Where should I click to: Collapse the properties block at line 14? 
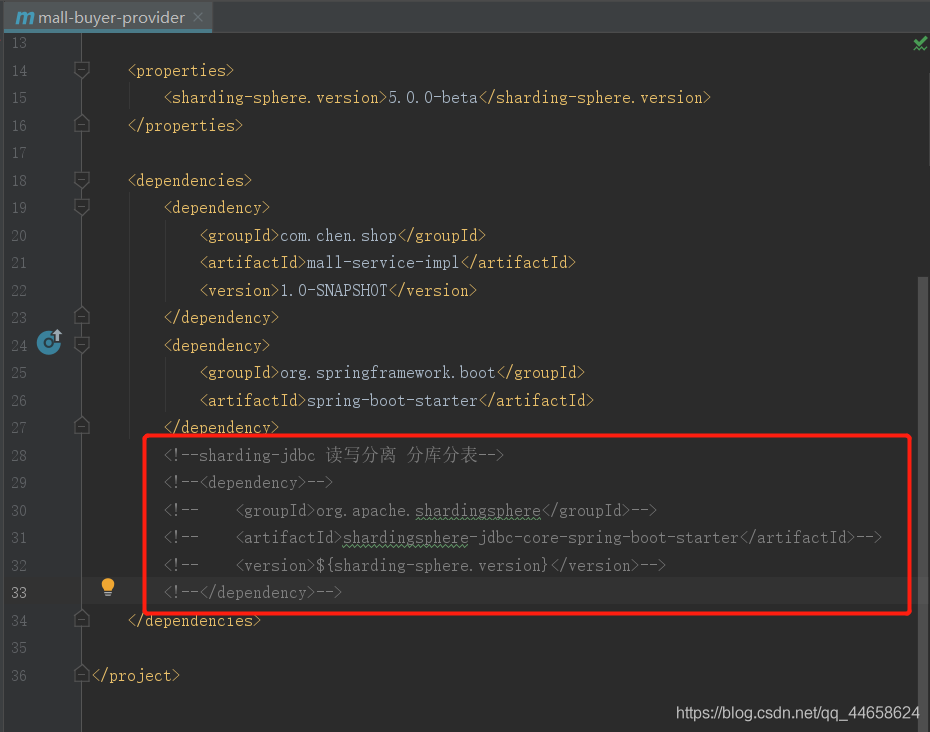pos(82,70)
